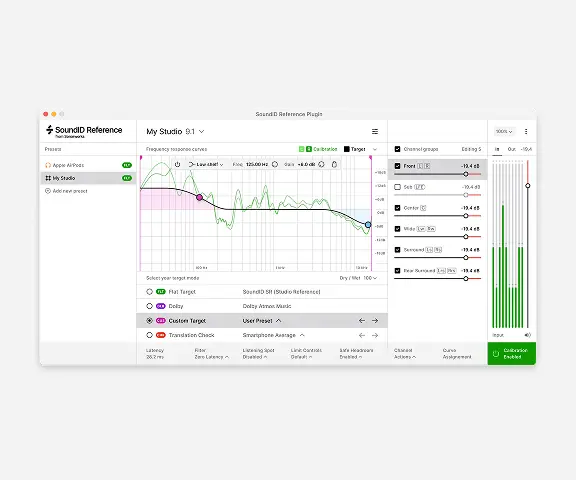Image resolution: width=576 pixels, height=480 pixels.
Task: Open the three-dot options menu
Action: pyautogui.click(x=526, y=131)
